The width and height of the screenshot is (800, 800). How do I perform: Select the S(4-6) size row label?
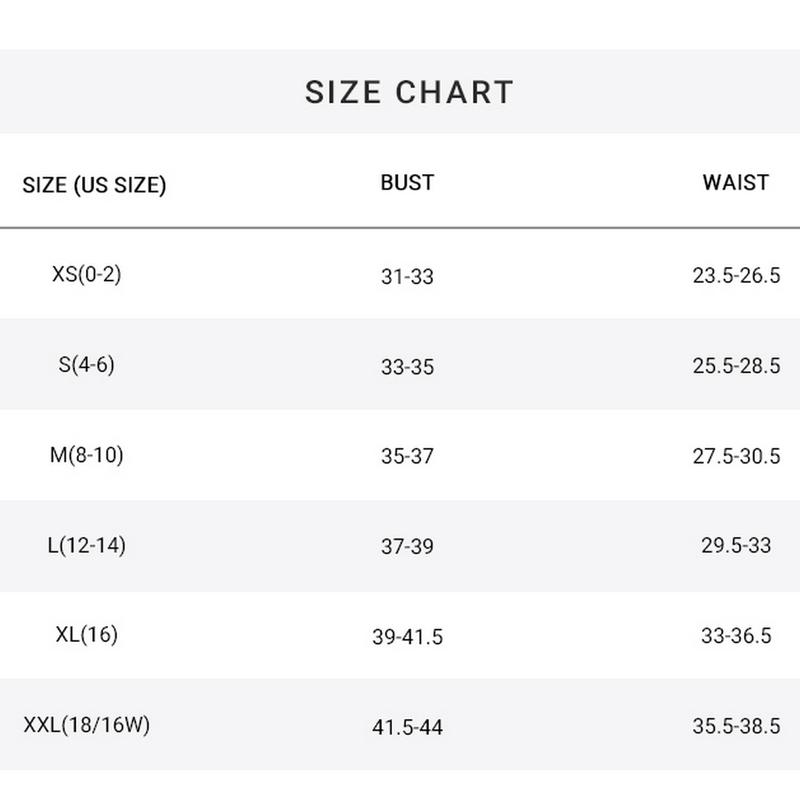click(x=86, y=364)
